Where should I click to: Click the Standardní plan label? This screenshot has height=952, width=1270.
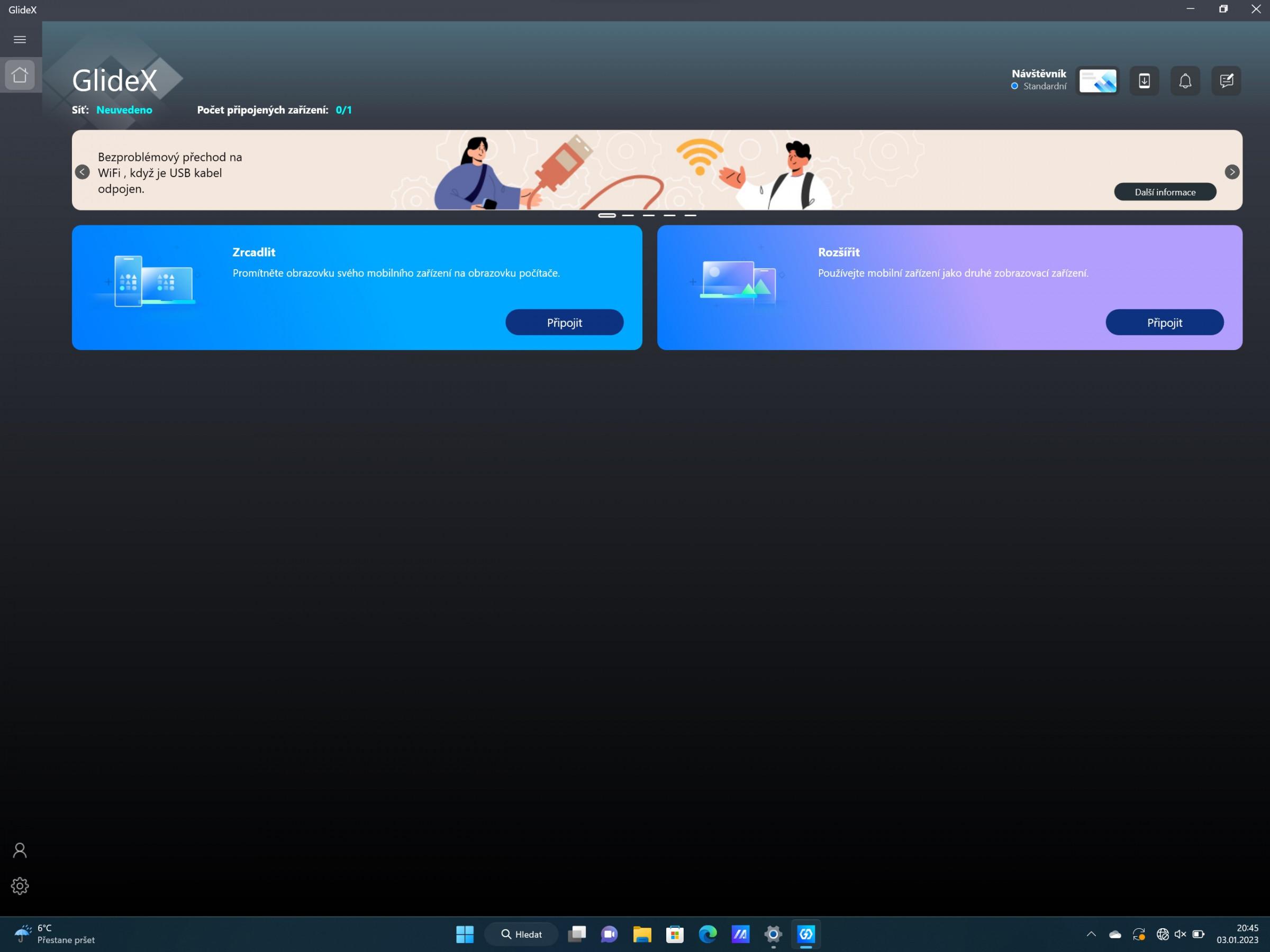coord(1045,86)
